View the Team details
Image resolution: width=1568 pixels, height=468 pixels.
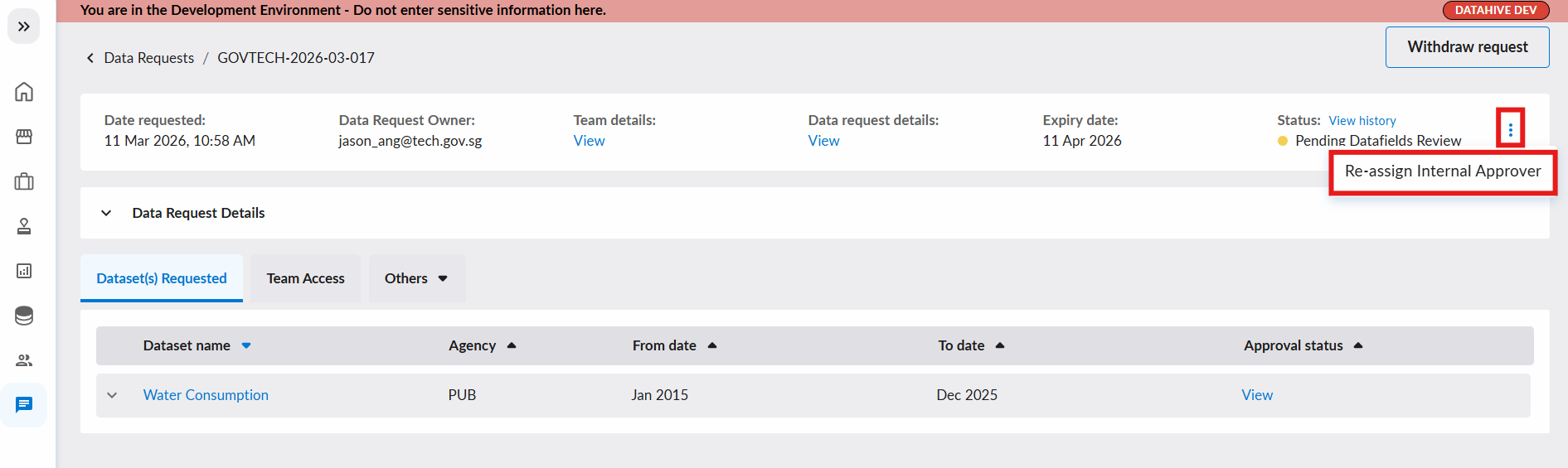point(589,141)
